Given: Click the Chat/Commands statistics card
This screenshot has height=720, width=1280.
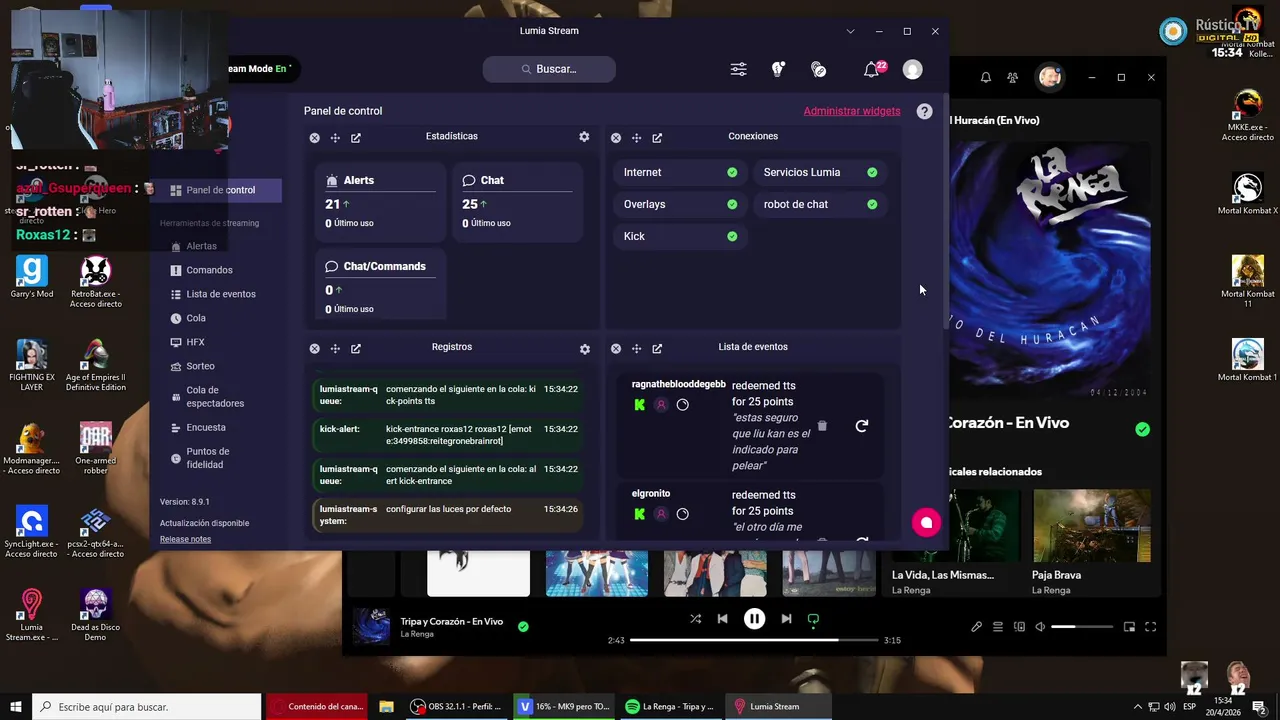Looking at the screenshot, I should pos(380,286).
